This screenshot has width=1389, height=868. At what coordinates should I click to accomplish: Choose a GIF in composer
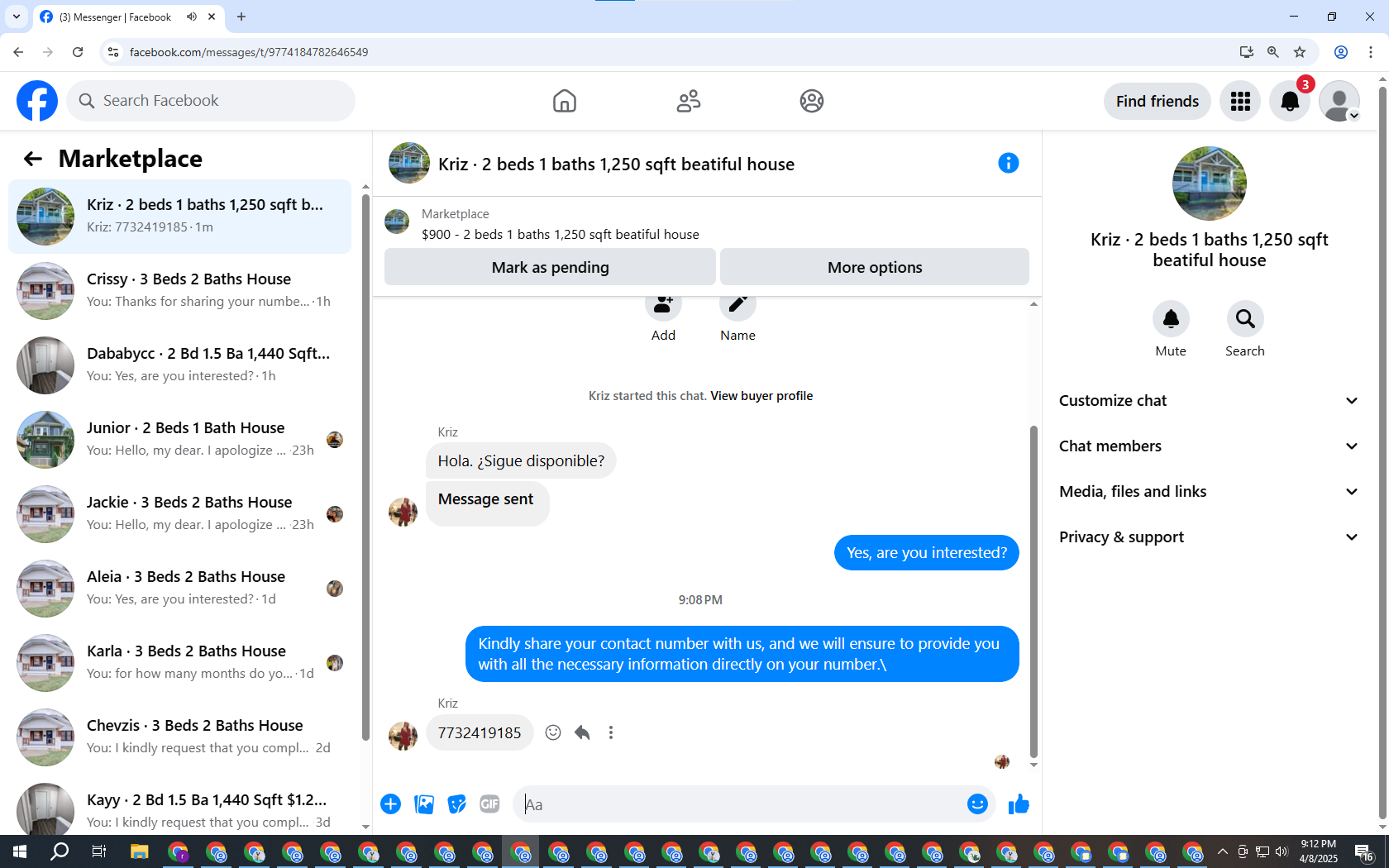click(489, 804)
